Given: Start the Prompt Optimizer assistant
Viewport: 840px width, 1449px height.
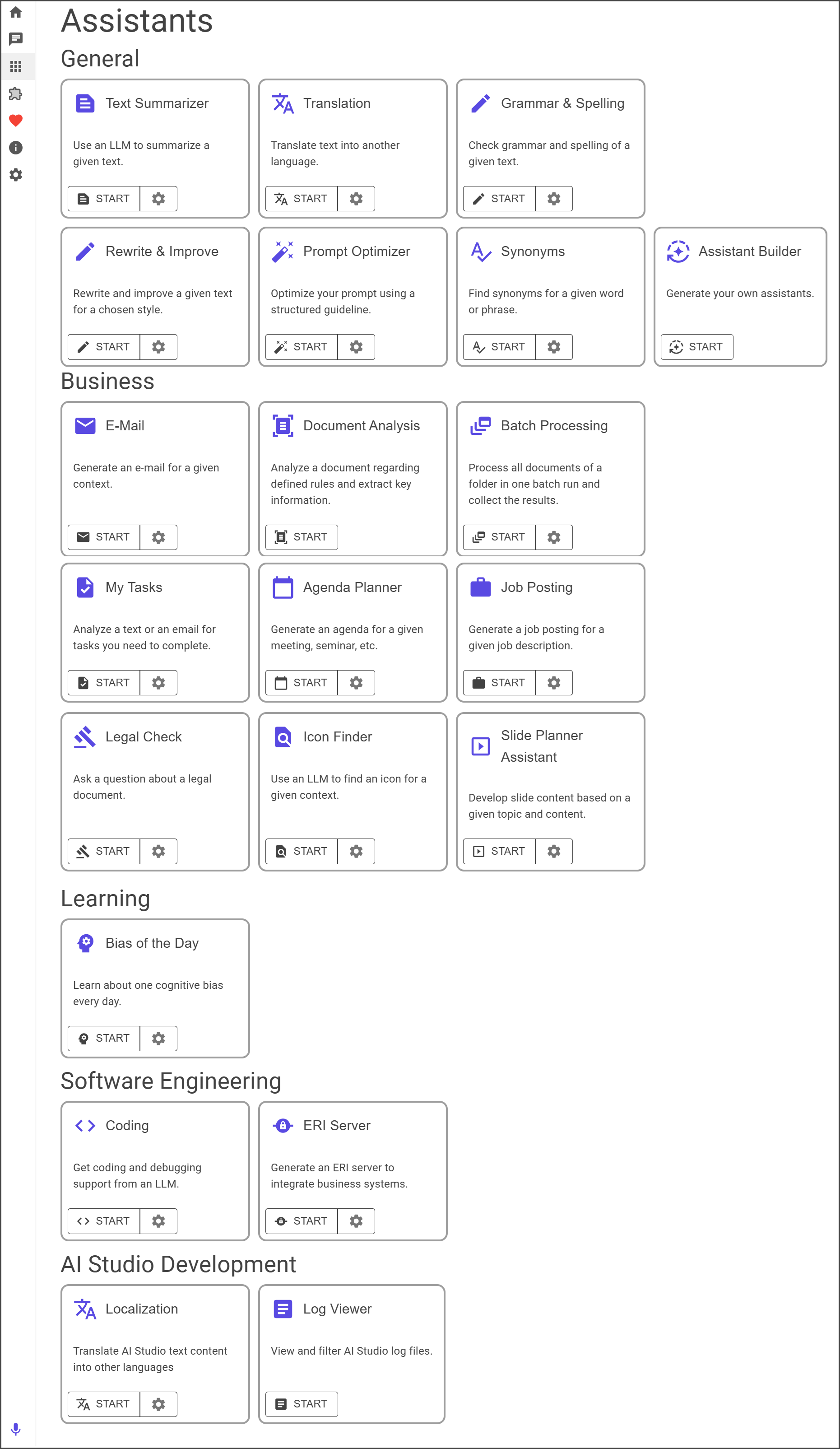Looking at the screenshot, I should point(302,347).
